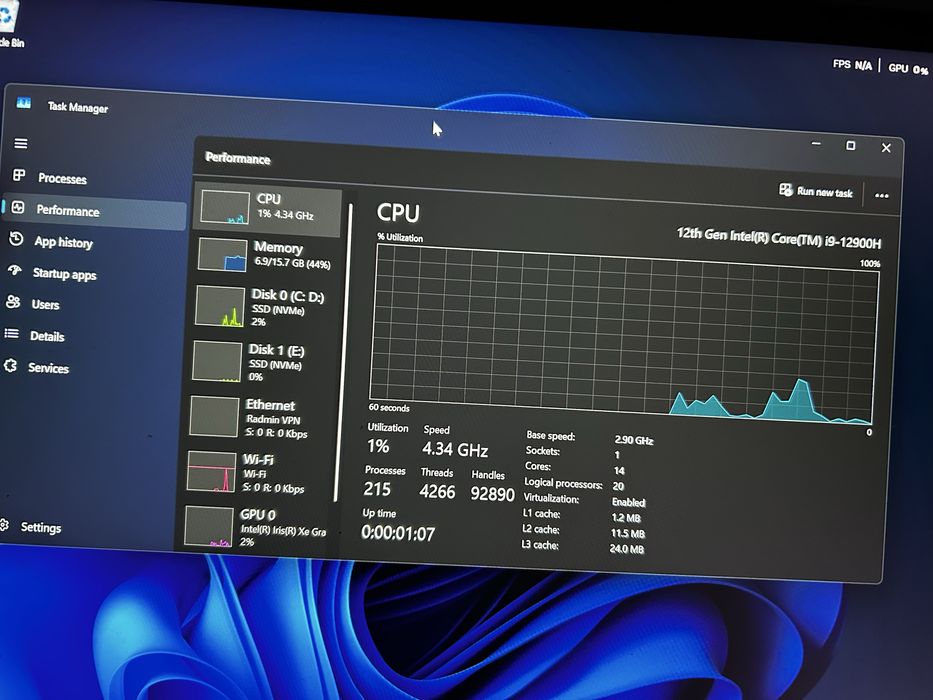Click the L3 cache 24.0 MB value
This screenshot has height=700, width=933.
[x=627, y=548]
